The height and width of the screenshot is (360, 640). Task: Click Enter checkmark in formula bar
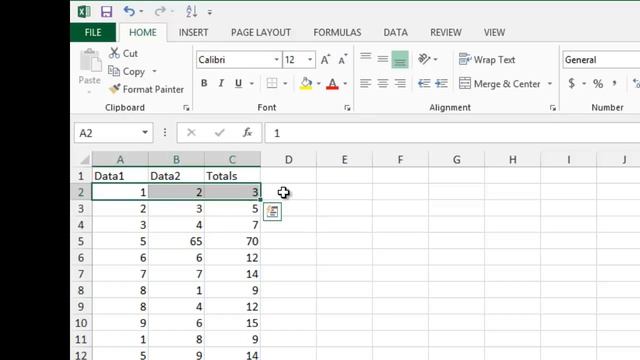click(220, 133)
